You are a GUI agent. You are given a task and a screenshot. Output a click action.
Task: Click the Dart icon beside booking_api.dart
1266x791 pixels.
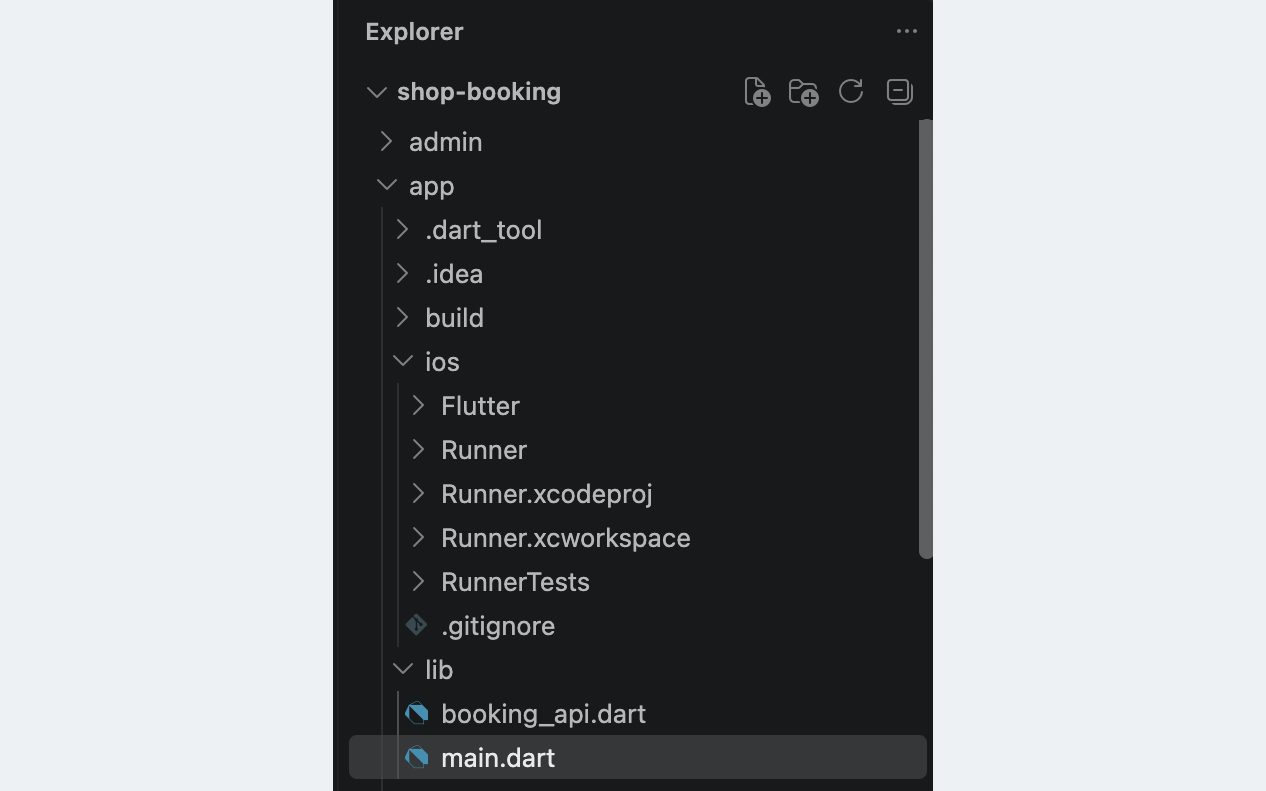416,714
